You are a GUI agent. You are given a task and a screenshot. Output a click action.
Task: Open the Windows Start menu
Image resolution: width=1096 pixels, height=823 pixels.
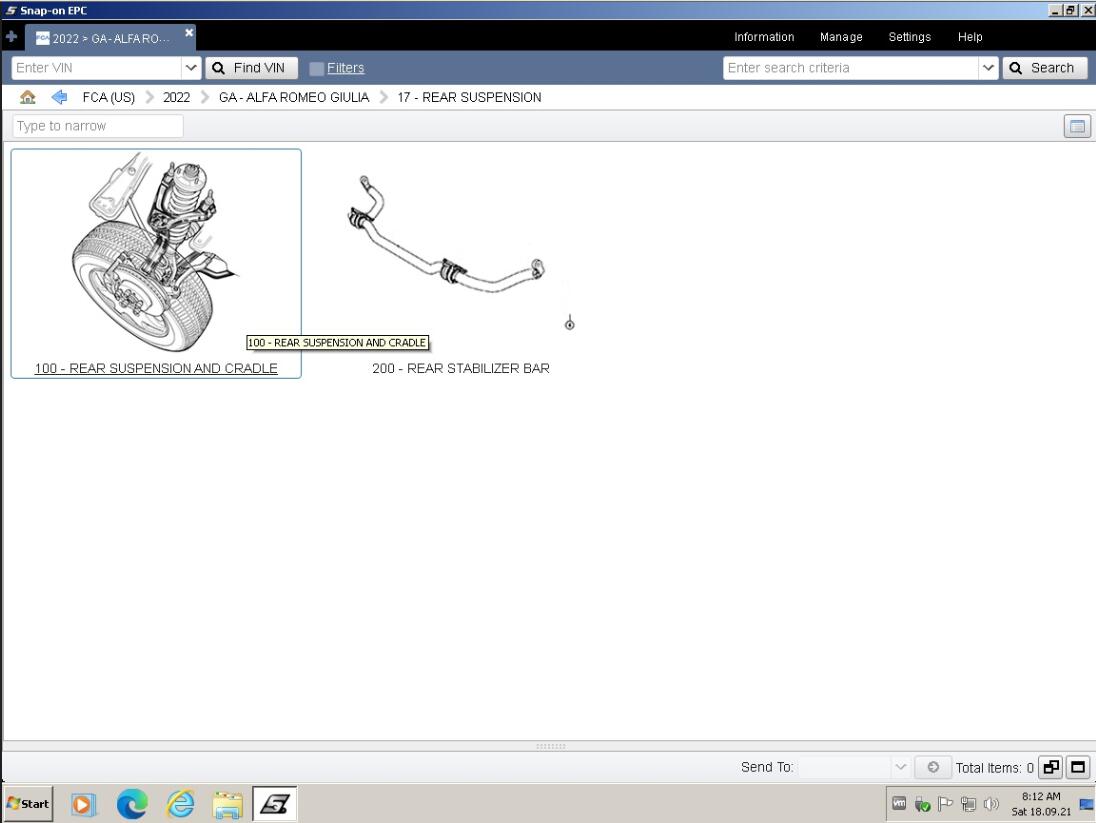pyautogui.click(x=28, y=804)
